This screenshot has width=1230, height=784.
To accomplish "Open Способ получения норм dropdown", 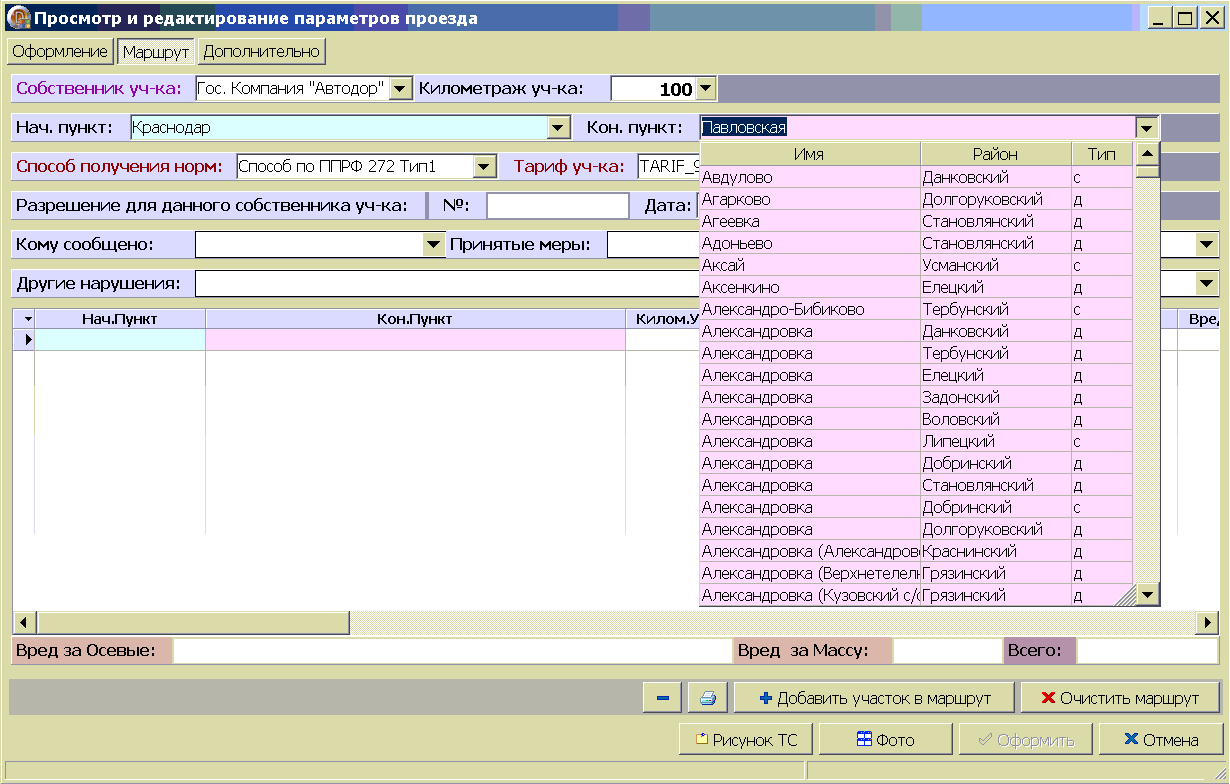I will click(485, 167).
